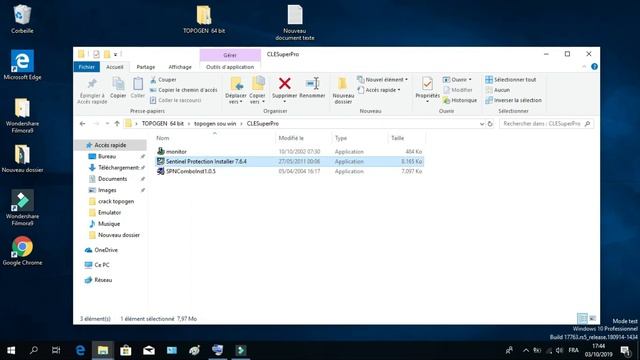Sort by Nom column header
640x360 pixels.
215,138
